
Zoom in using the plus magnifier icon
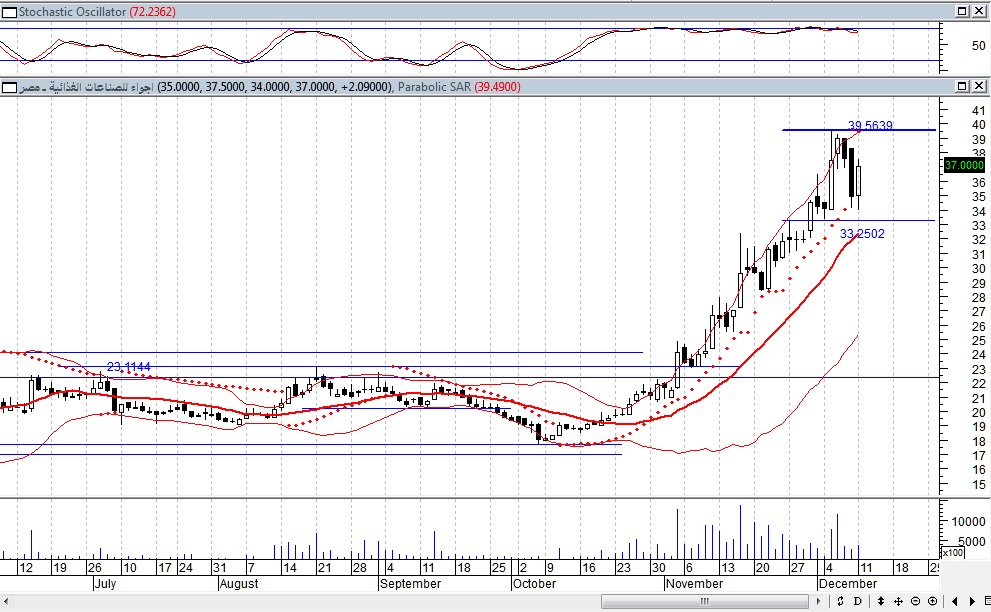point(932,601)
